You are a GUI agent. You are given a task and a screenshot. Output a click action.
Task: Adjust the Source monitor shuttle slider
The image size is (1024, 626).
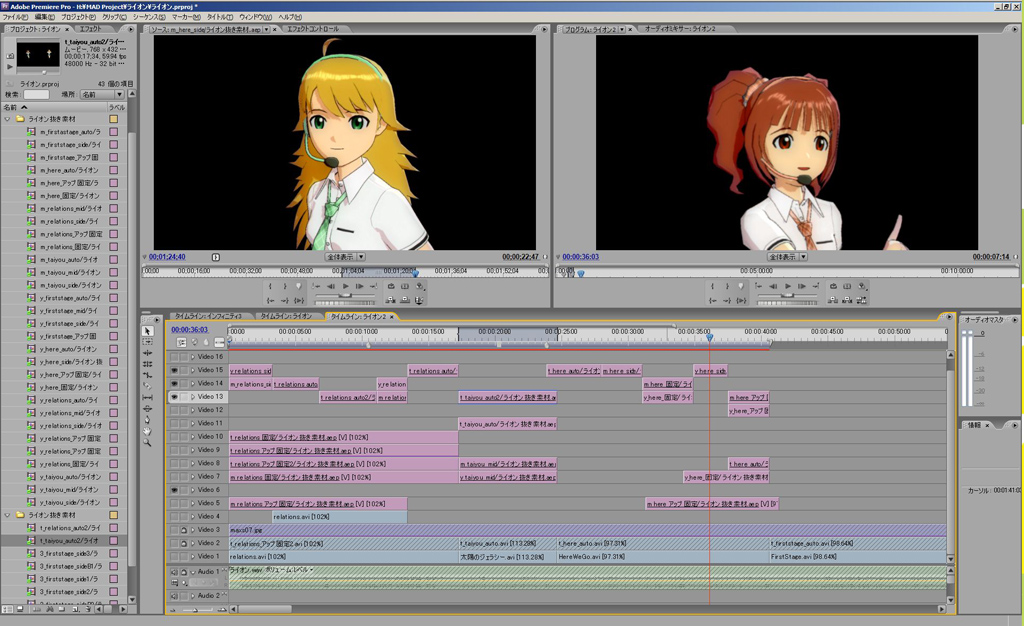pyautogui.click(x=345, y=296)
